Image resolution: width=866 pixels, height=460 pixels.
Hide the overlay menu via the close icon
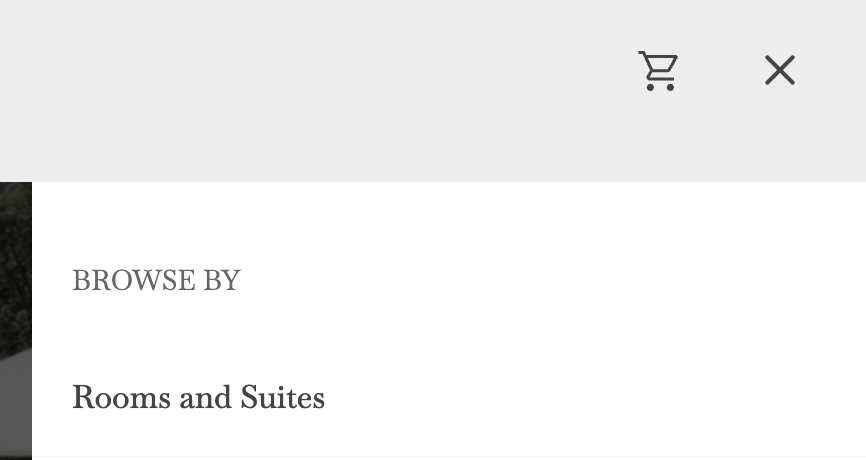pos(780,70)
